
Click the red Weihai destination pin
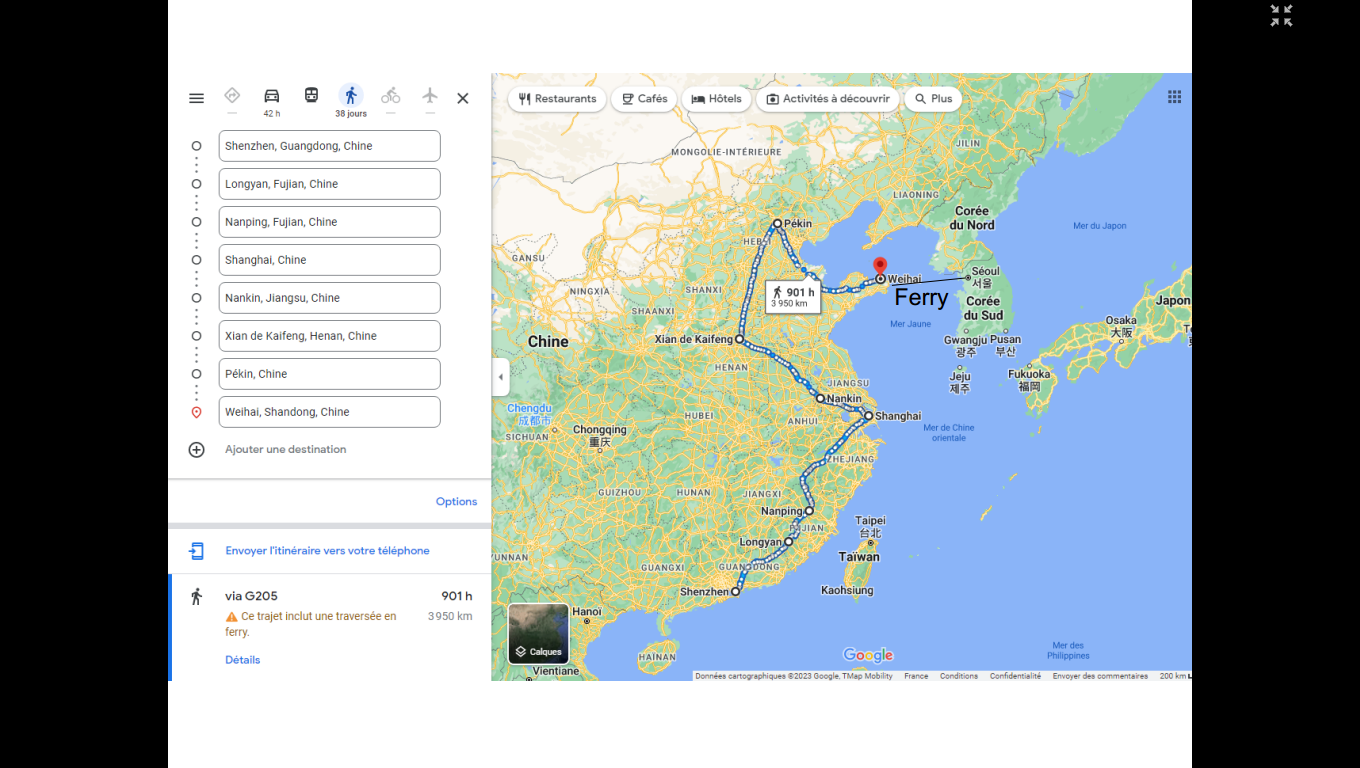click(x=880, y=267)
